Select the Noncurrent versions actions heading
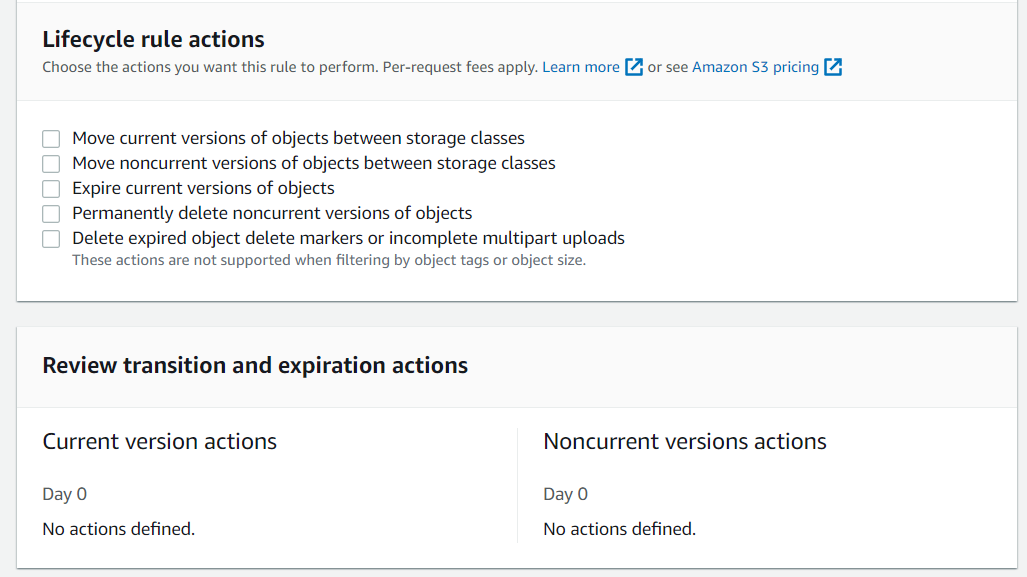1027x577 pixels. tap(684, 441)
